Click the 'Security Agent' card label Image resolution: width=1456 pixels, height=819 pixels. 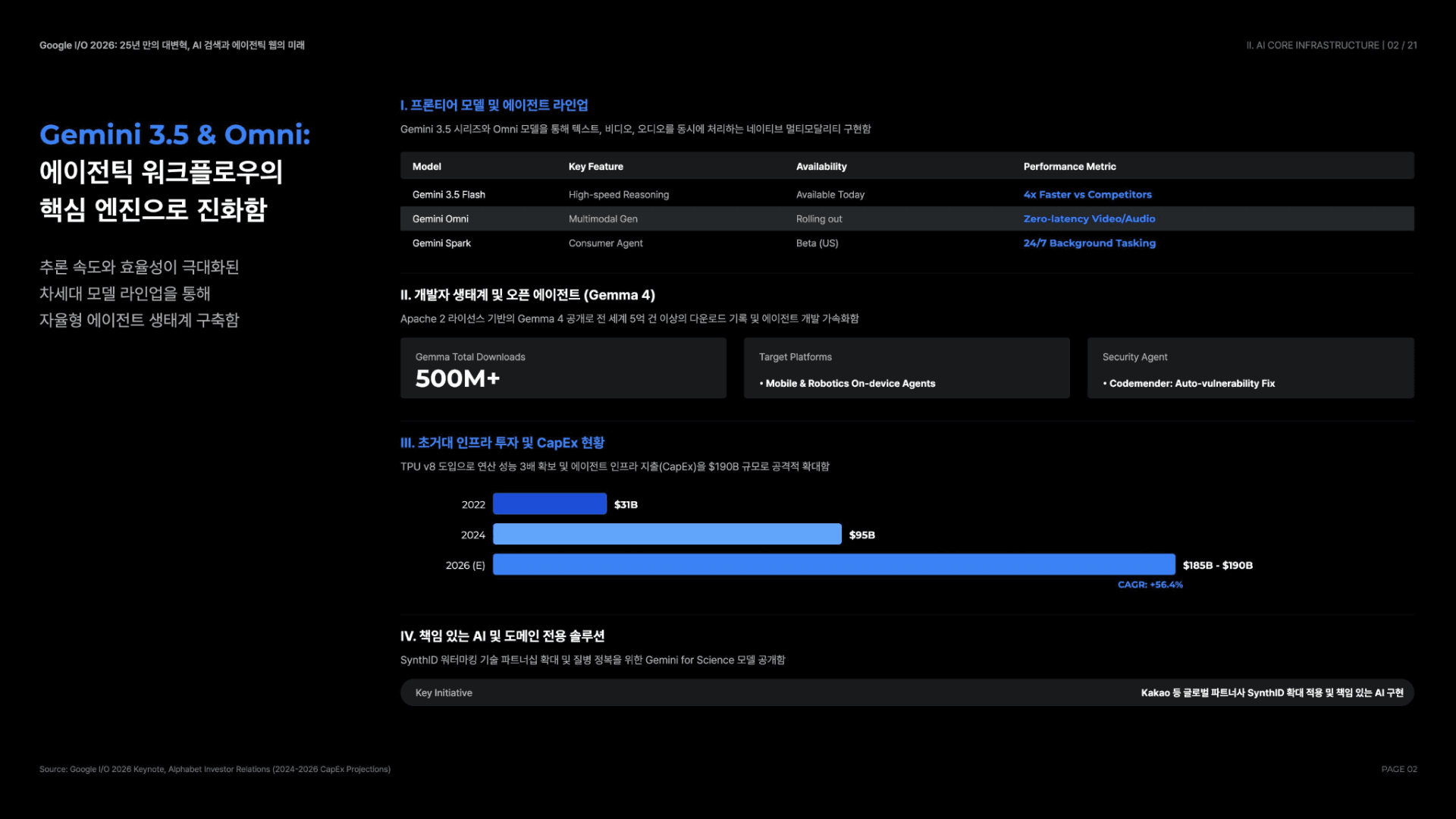click(1135, 357)
